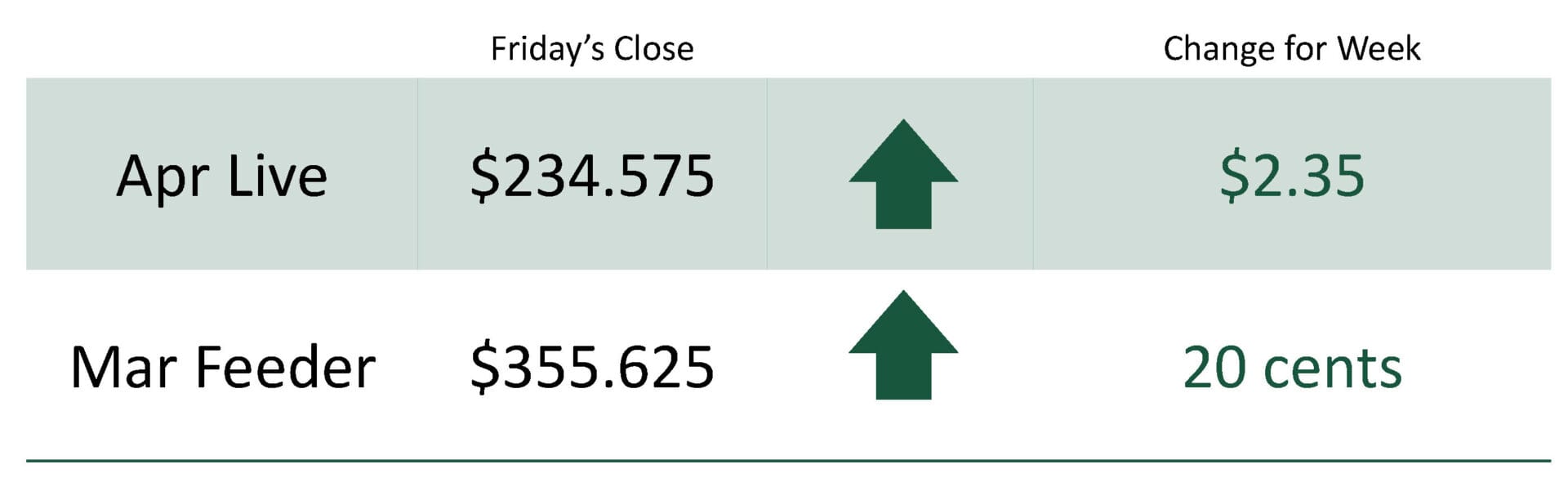1568x487 pixels.
Task: Click the green up arrow in Mar Feeder row
Action: (903, 346)
